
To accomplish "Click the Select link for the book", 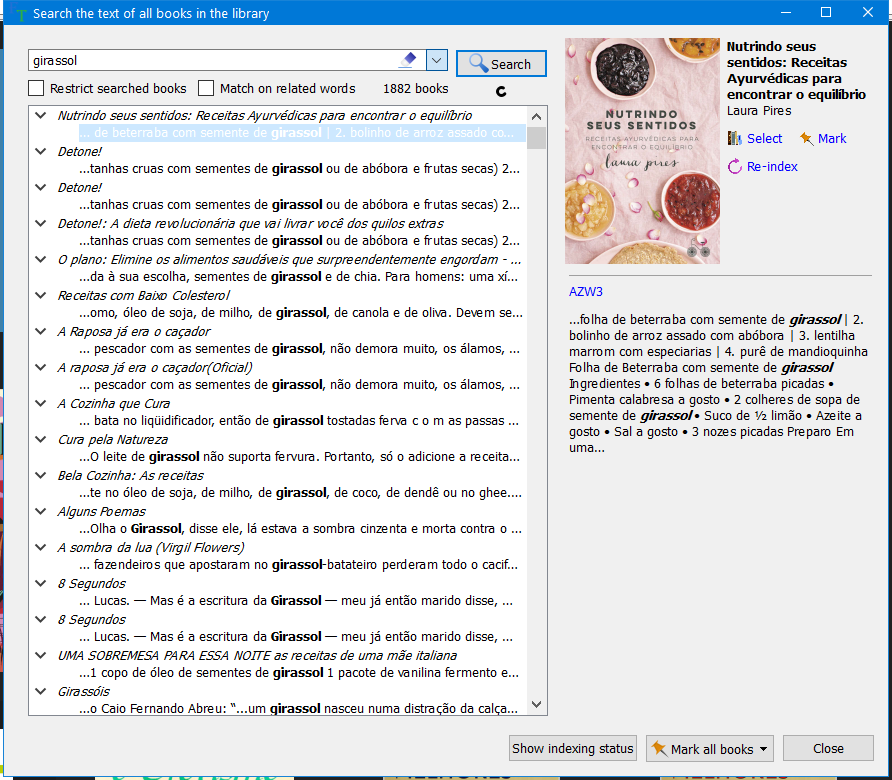I will pyautogui.click(x=764, y=138).
